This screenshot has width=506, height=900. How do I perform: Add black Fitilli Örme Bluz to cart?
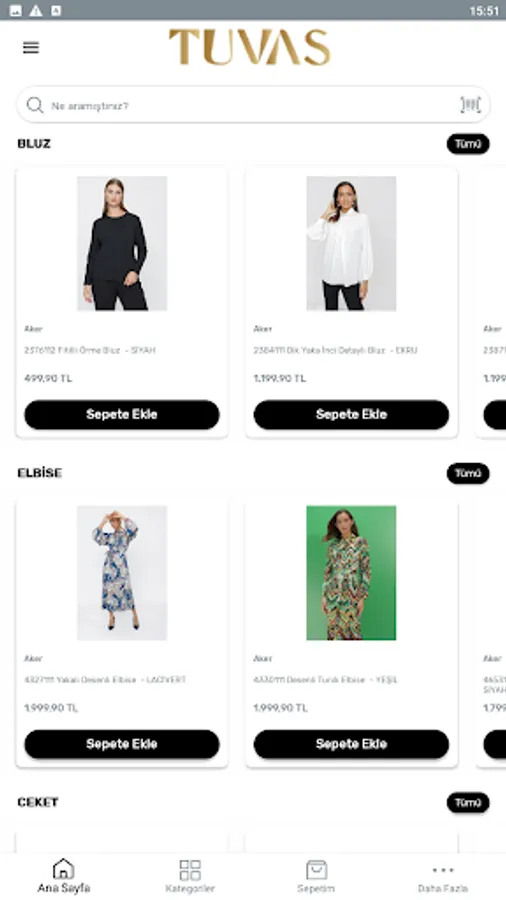click(x=122, y=414)
